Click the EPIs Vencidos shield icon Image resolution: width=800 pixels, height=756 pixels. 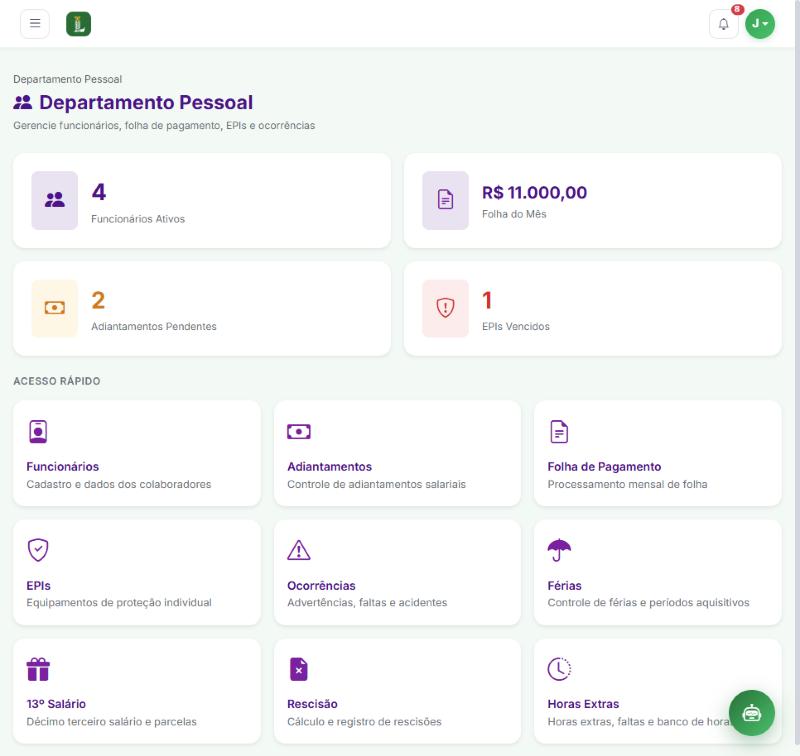click(445, 308)
